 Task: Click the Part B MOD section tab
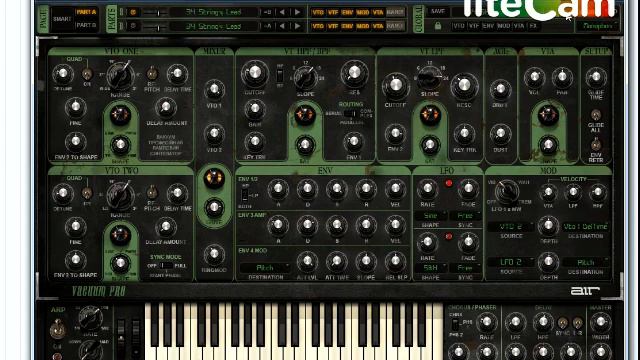click(x=362, y=26)
